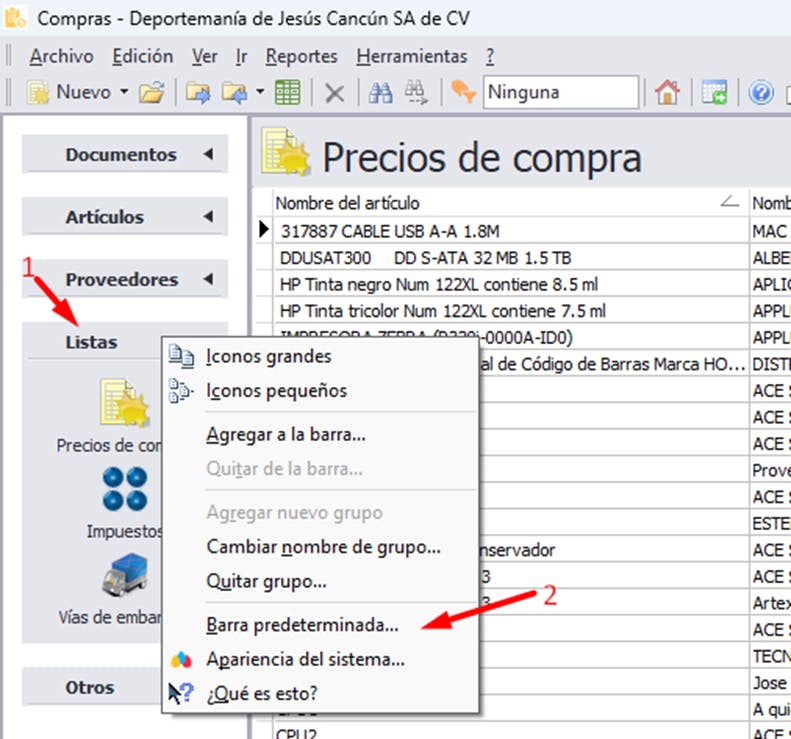Expand the Documentos sidebar group
This screenshot has width=791, height=739.
click(125, 154)
